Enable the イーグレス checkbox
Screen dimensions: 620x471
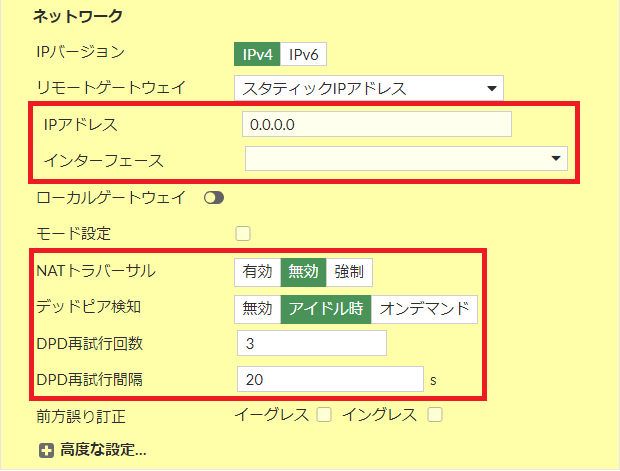pyautogui.click(x=324, y=415)
